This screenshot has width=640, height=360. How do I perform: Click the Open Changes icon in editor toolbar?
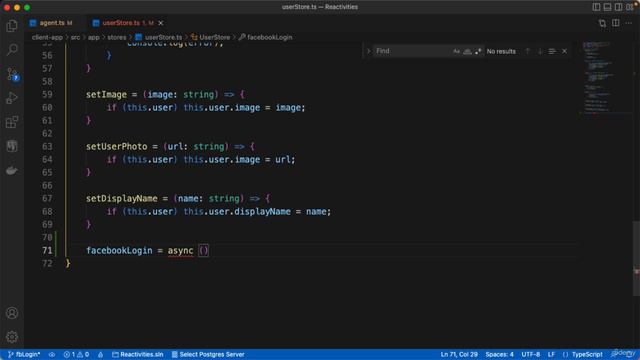click(x=602, y=23)
